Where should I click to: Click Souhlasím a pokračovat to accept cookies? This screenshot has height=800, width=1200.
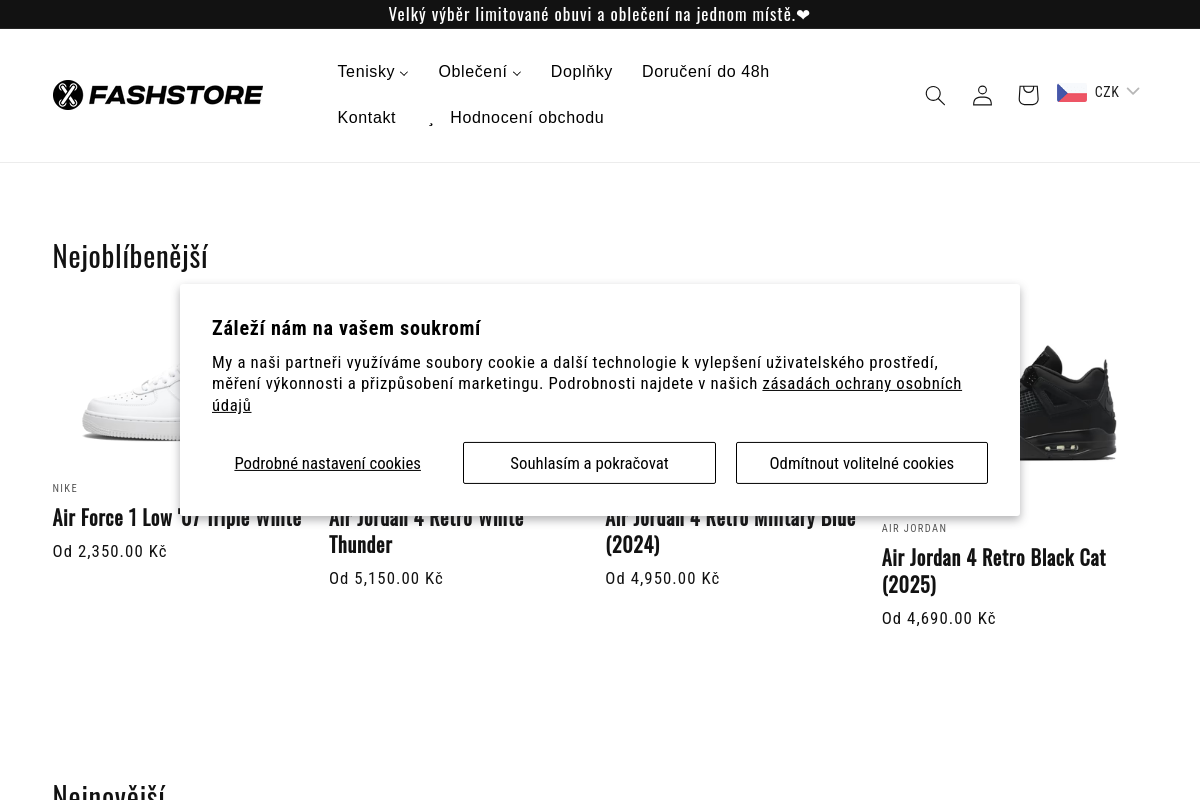(x=589, y=462)
